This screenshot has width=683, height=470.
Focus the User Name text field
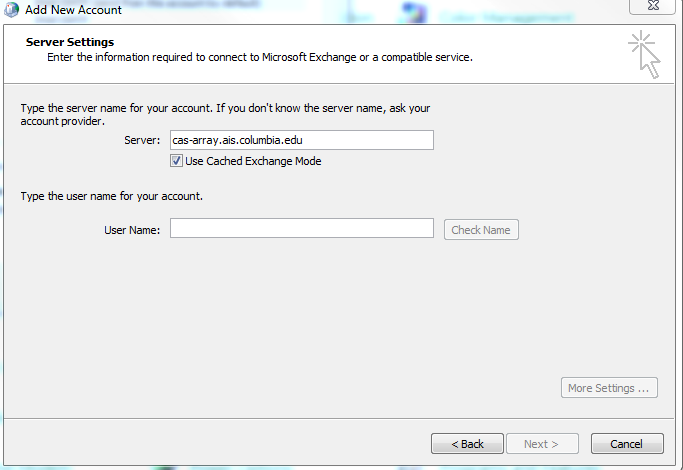[301, 228]
